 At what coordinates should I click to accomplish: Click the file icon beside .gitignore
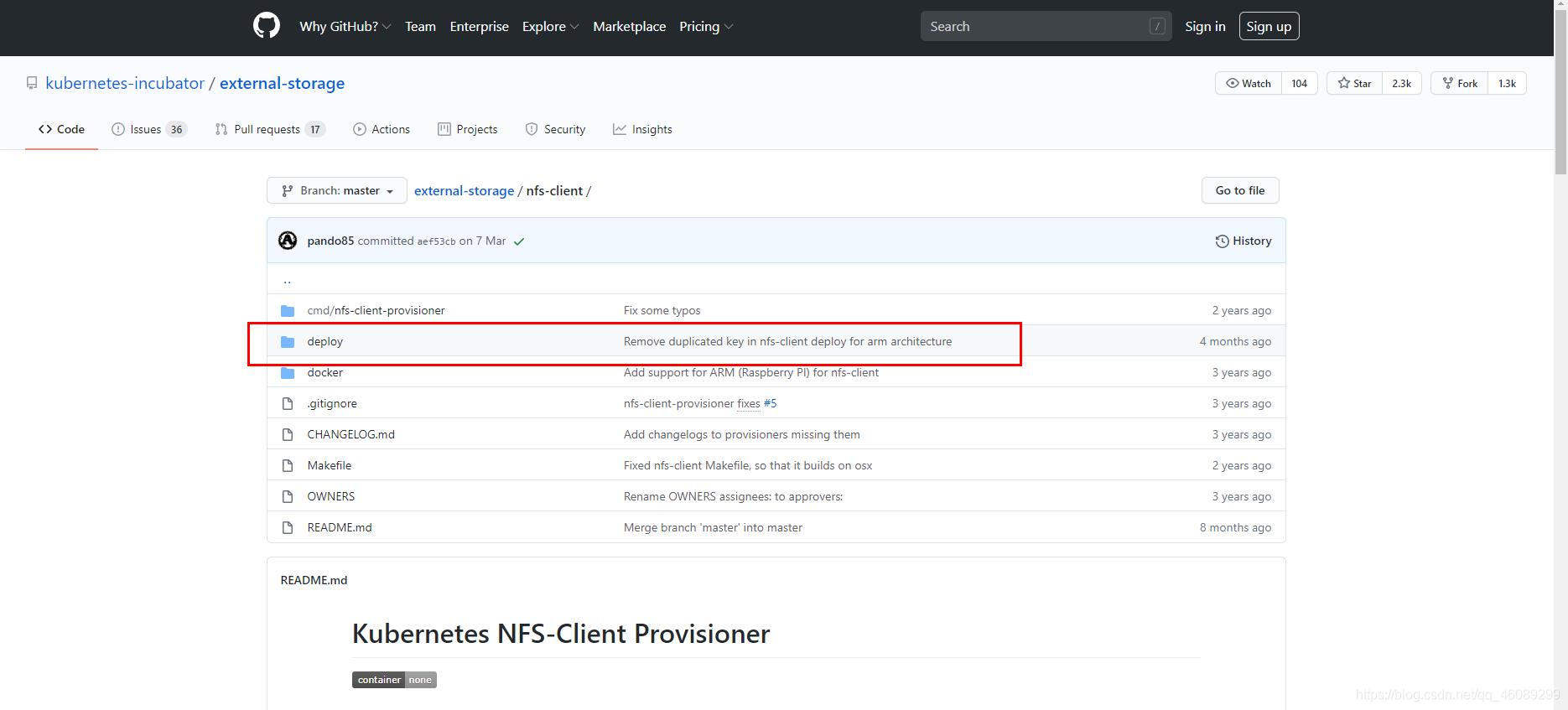(288, 403)
